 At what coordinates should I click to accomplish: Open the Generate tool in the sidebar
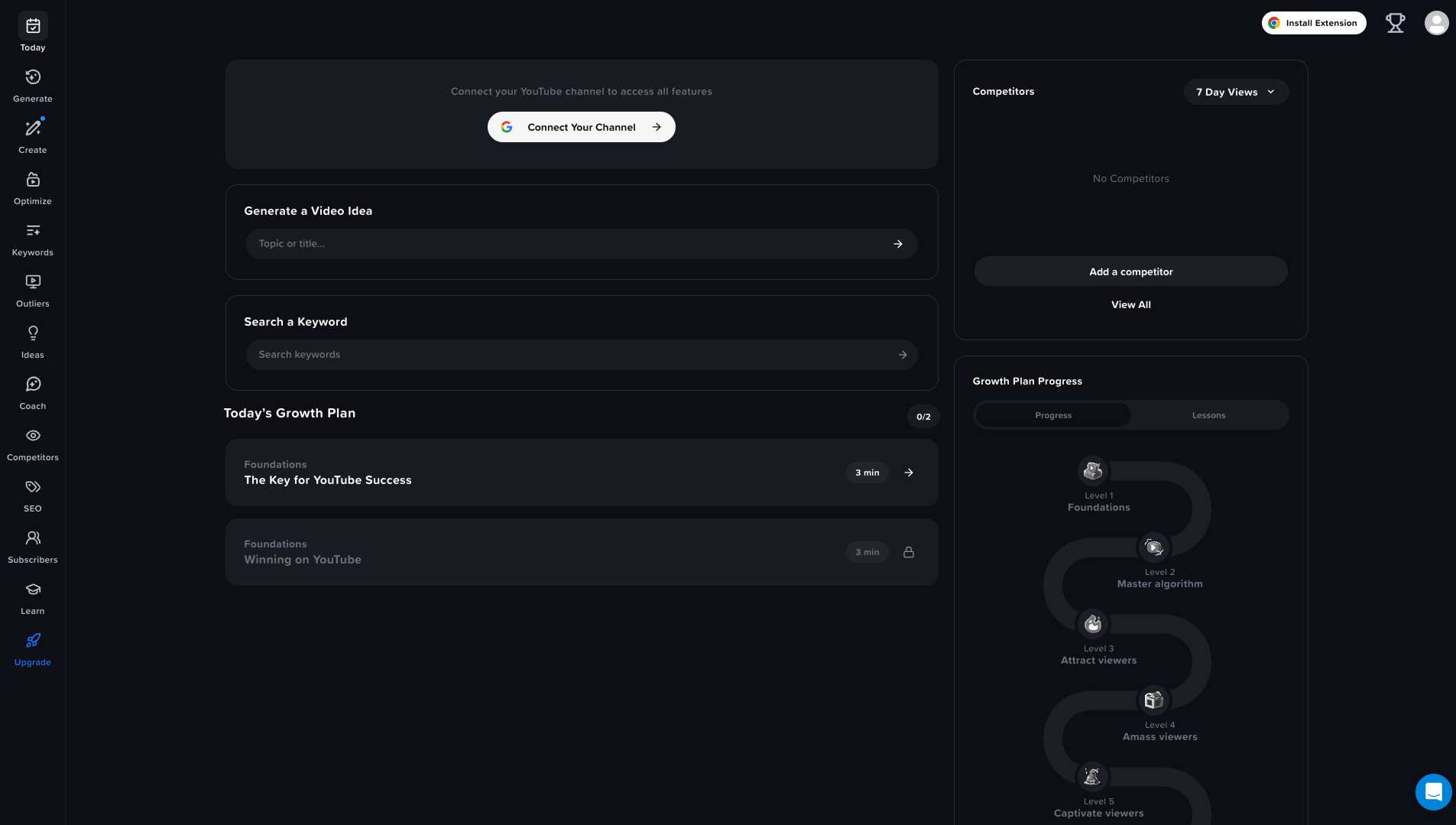pyautogui.click(x=32, y=77)
